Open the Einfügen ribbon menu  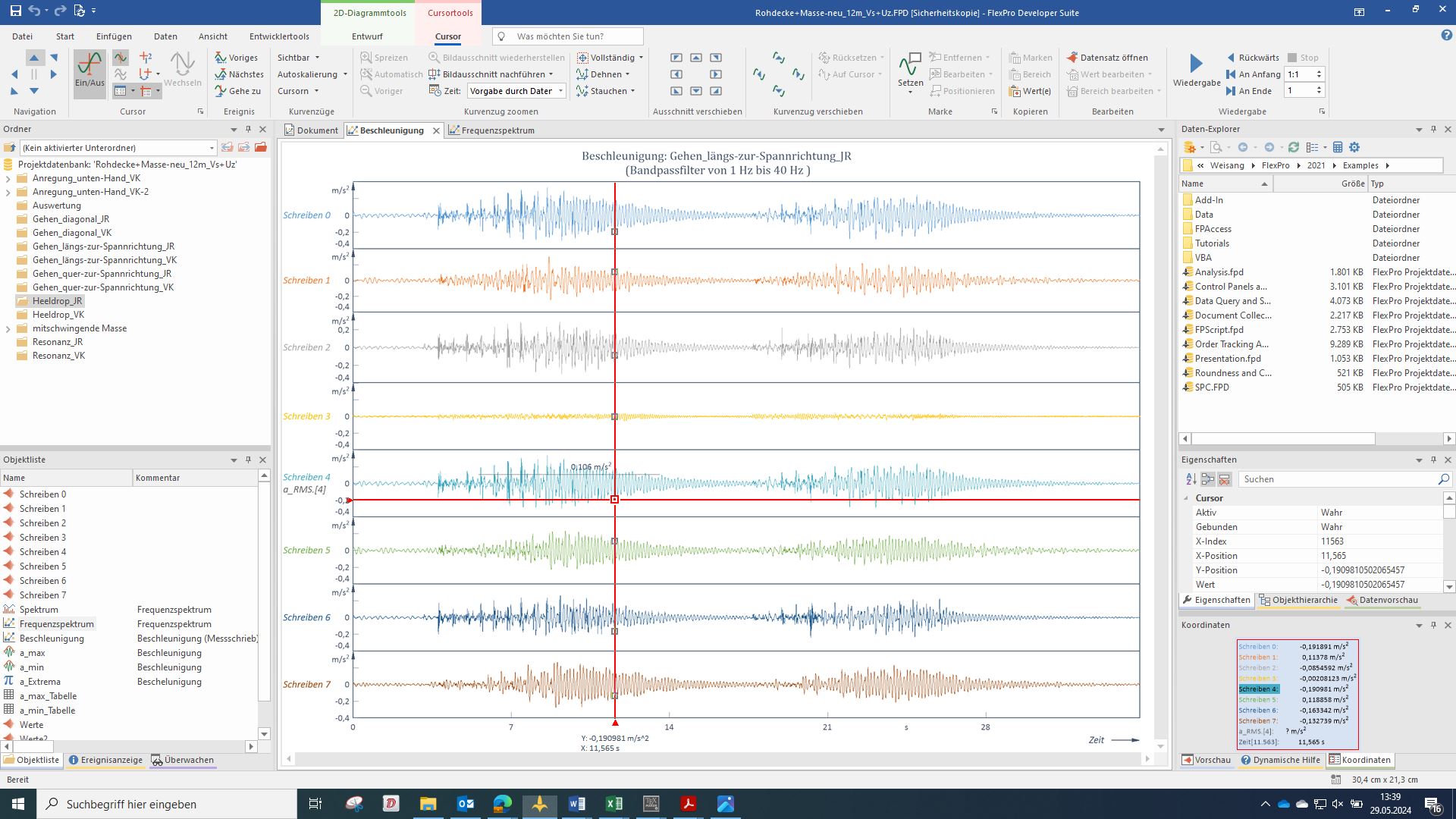(x=114, y=36)
